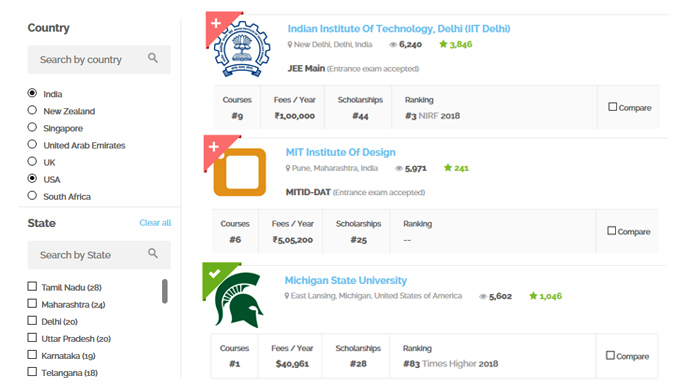The image size is (692, 392).
Task: Click the state search magnifier icon
Action: 153,253
